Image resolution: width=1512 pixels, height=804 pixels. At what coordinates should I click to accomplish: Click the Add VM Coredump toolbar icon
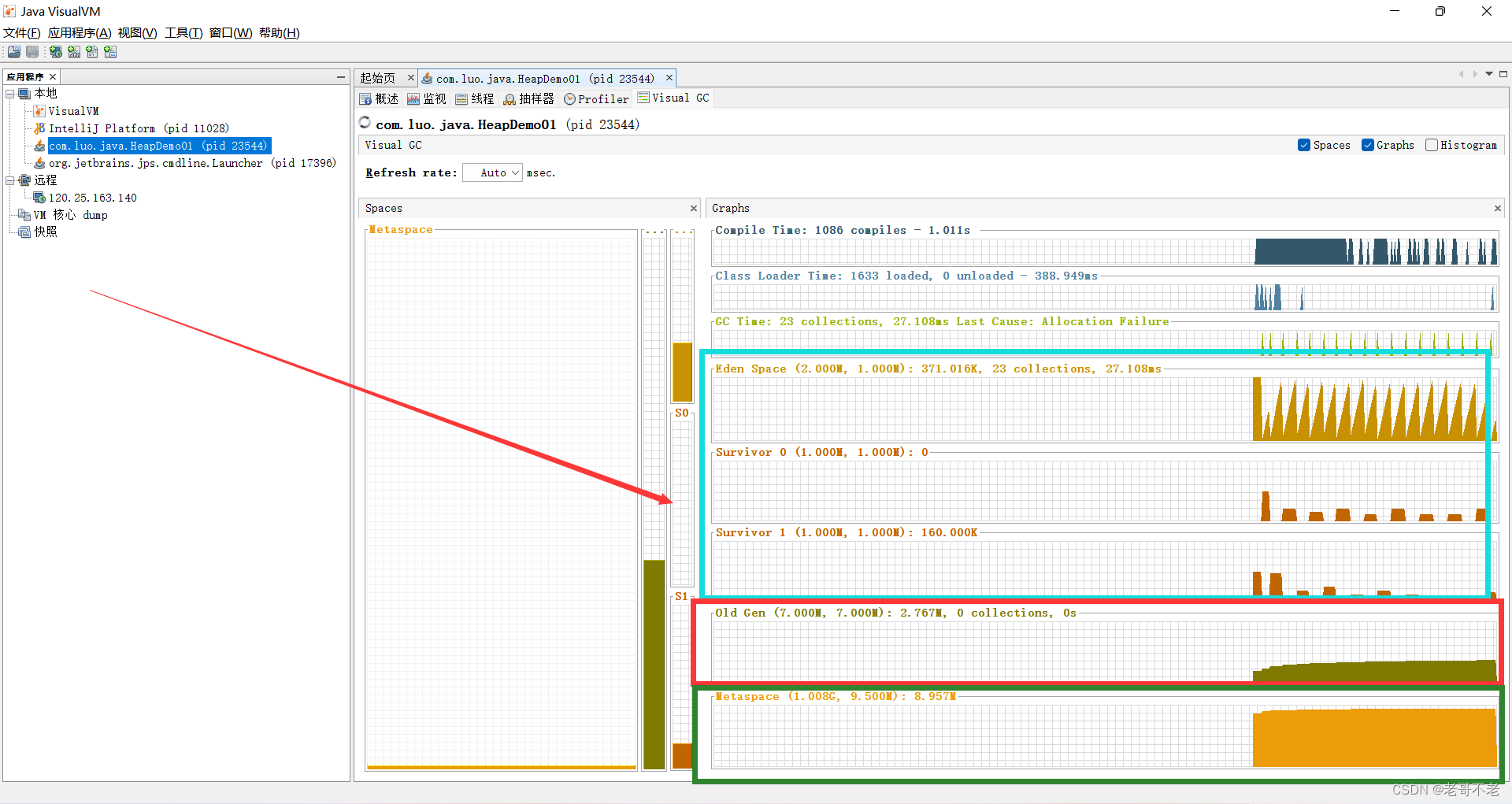(x=92, y=52)
